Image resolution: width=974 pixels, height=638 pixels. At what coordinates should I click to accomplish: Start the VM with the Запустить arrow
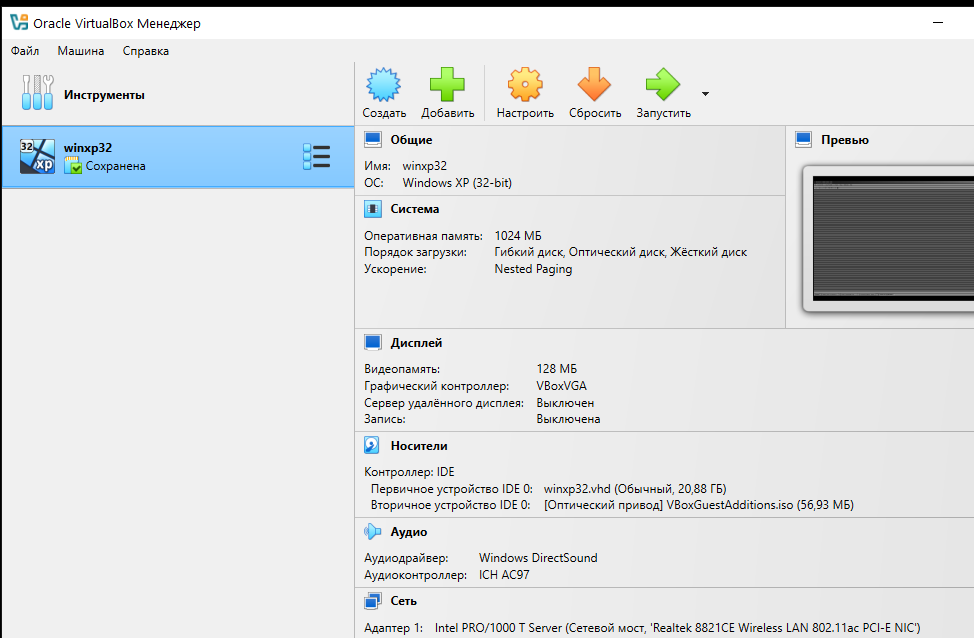point(662,86)
